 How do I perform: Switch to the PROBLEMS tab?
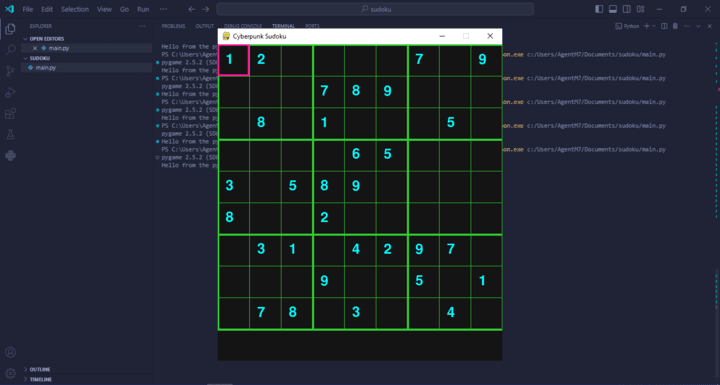173,26
